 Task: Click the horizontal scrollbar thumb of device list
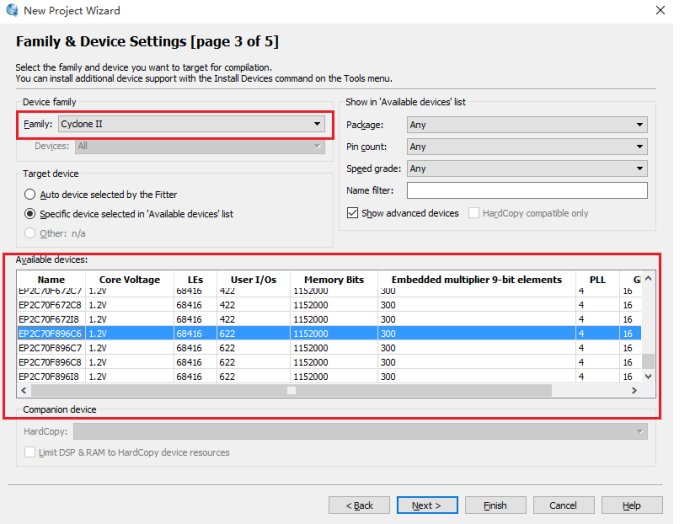click(x=291, y=390)
